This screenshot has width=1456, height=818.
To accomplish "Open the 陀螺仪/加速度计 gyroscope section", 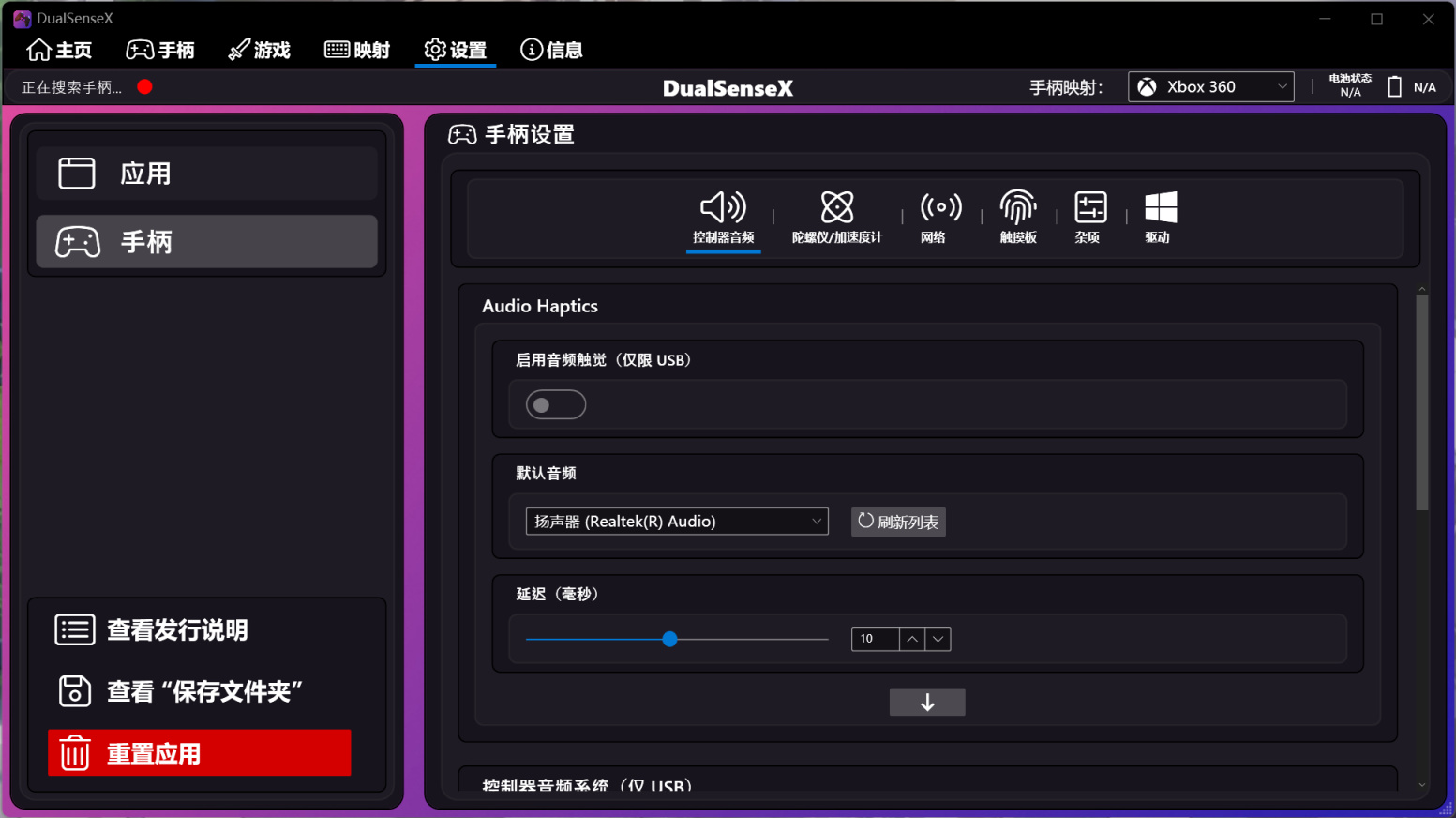I will click(x=837, y=219).
